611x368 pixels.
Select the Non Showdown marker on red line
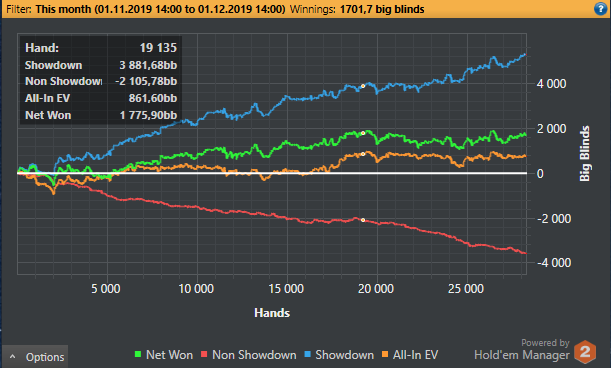[363, 220]
